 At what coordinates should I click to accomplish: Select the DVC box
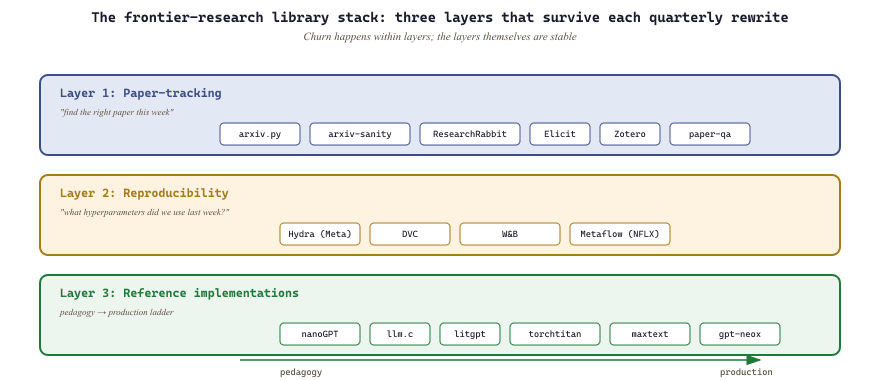(410, 234)
